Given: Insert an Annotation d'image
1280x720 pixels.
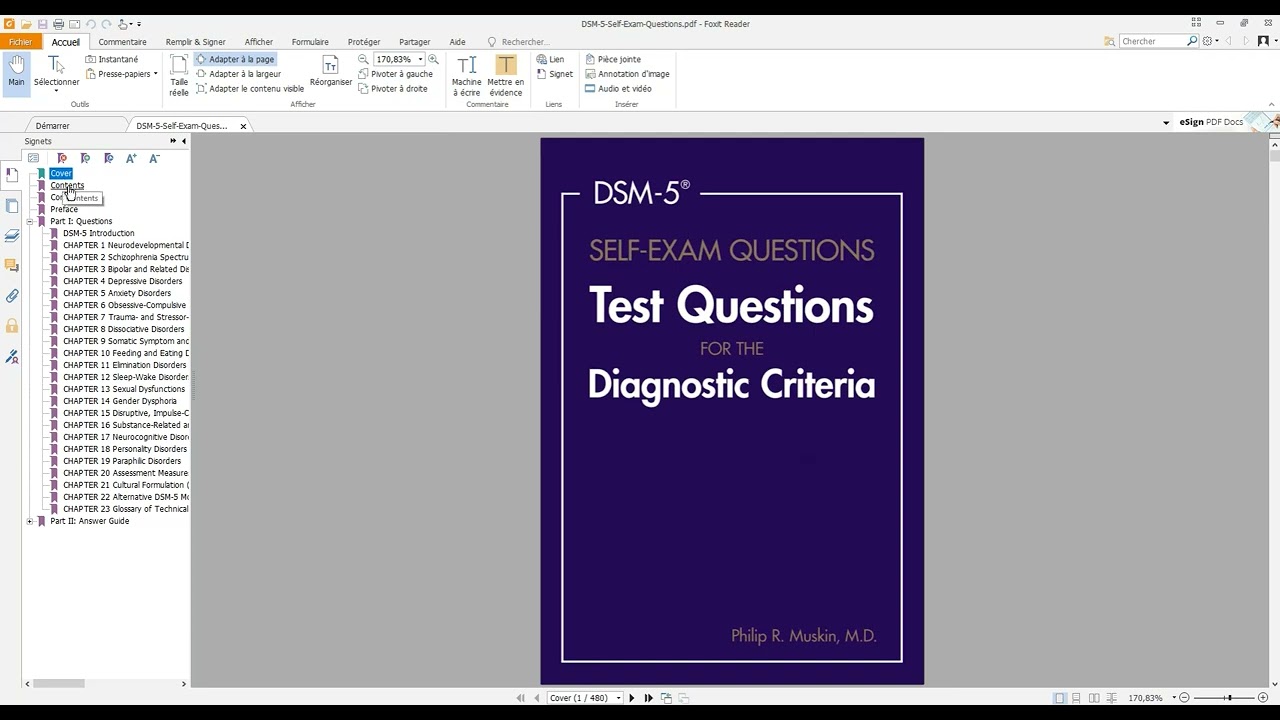Looking at the screenshot, I should pyautogui.click(x=627, y=74).
